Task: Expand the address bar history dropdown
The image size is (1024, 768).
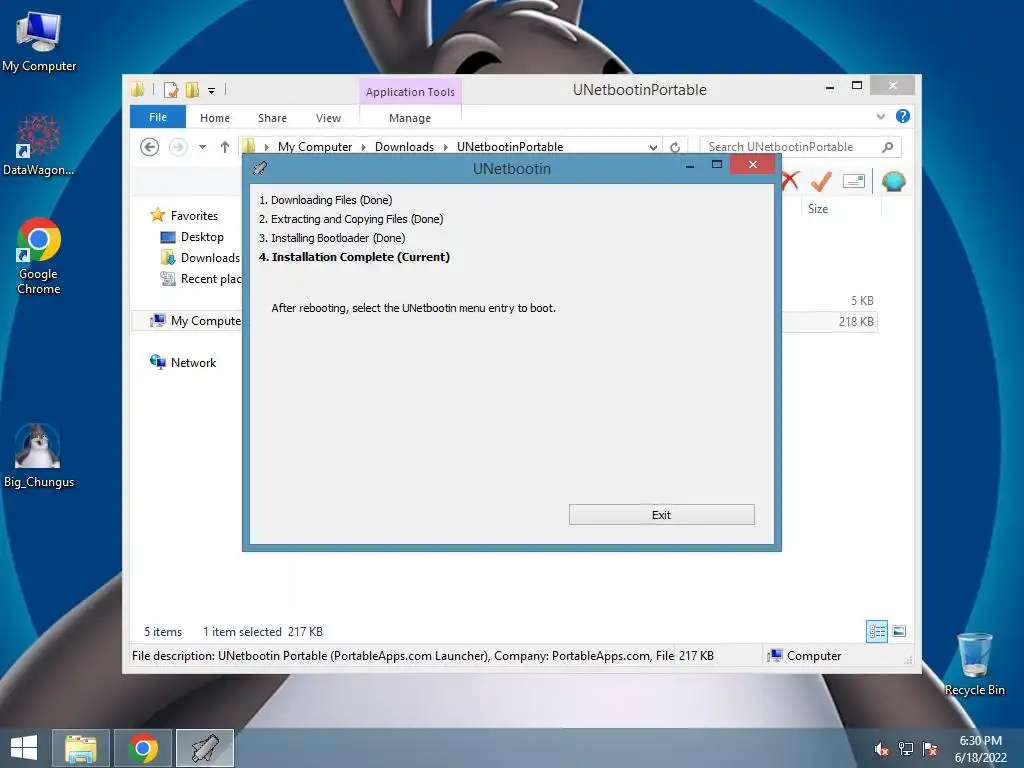Action: [653, 148]
